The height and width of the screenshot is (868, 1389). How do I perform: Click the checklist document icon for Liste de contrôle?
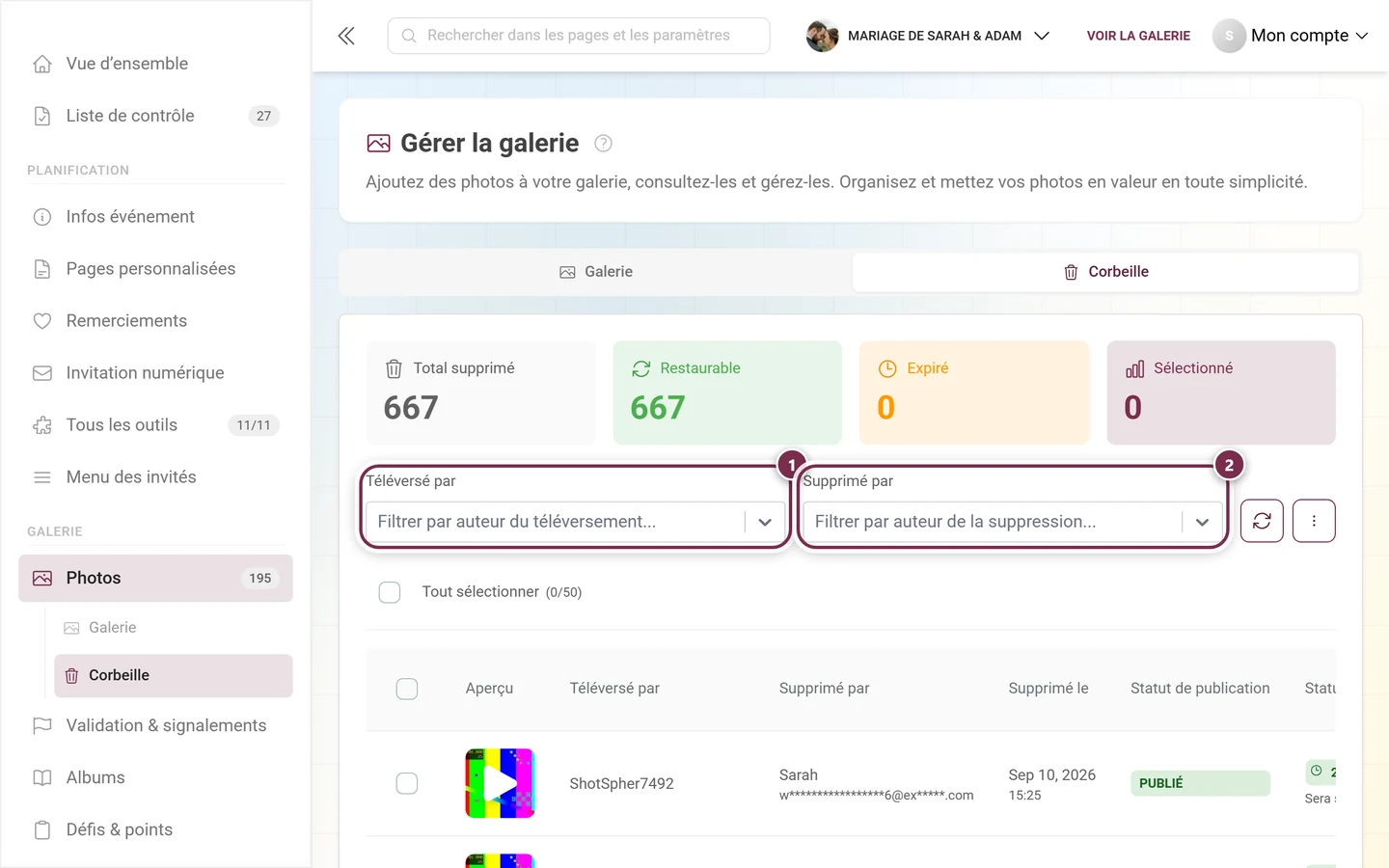[42, 116]
